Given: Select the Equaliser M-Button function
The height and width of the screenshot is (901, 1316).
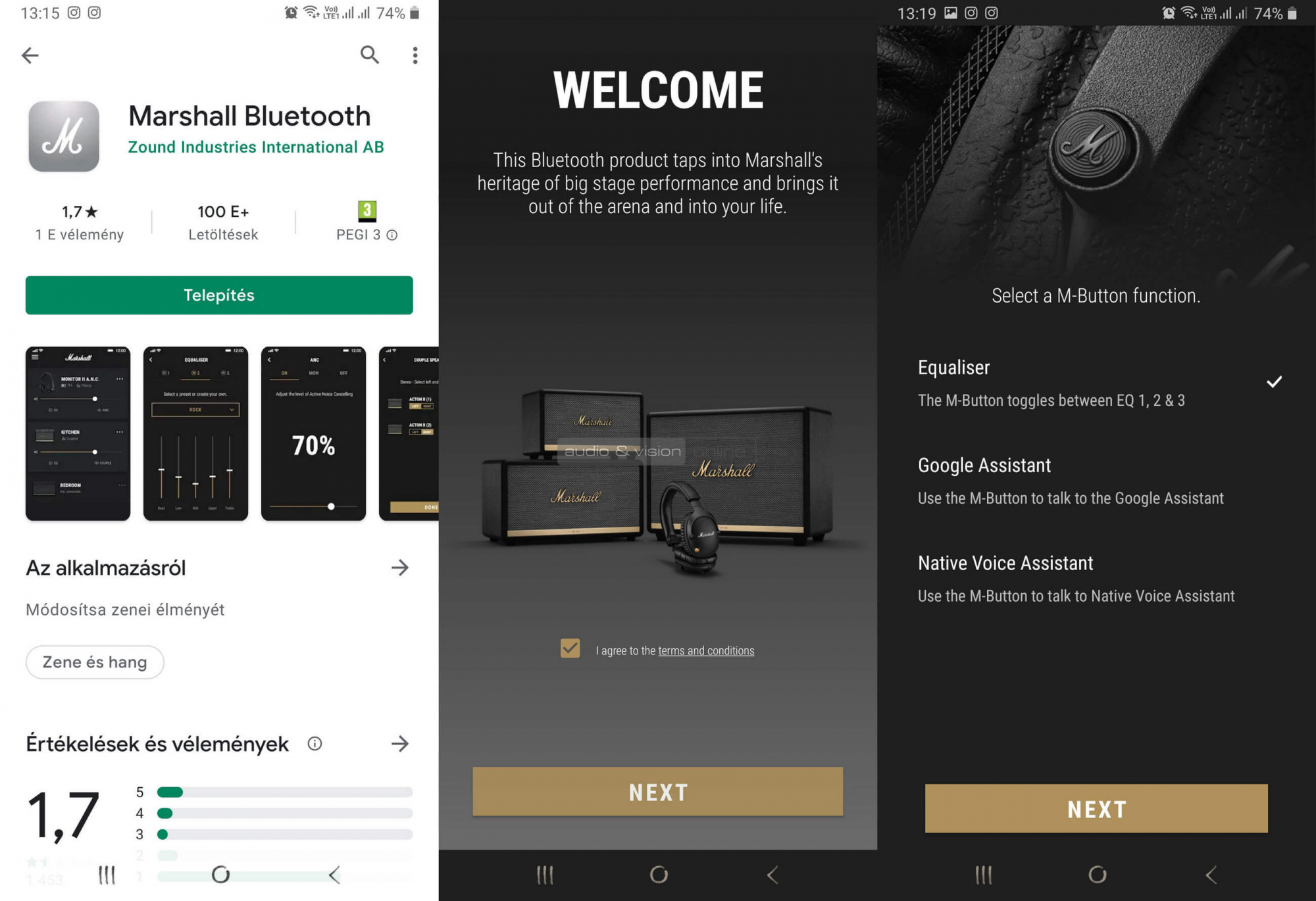Looking at the screenshot, I should (x=1097, y=383).
